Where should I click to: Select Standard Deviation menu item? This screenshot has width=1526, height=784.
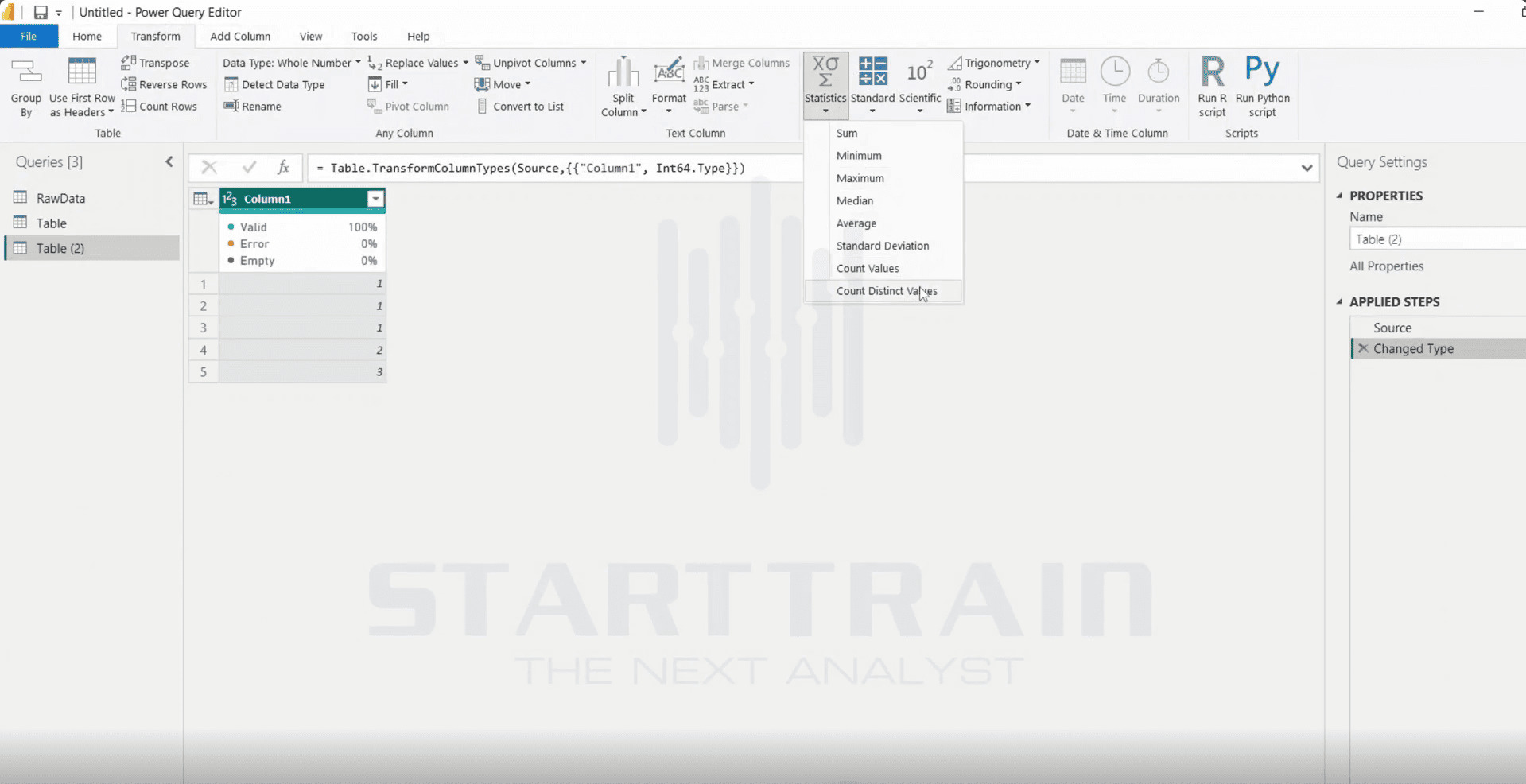click(x=883, y=246)
